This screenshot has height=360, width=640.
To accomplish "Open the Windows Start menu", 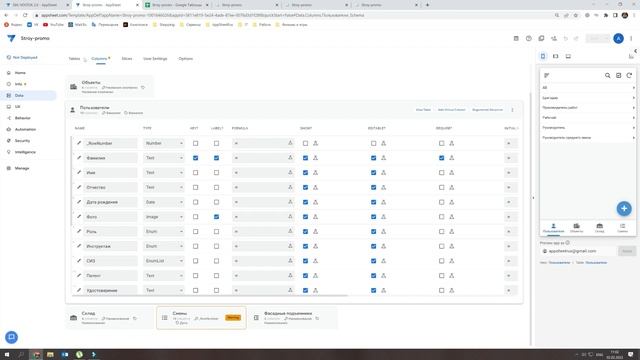I will coord(7,354).
